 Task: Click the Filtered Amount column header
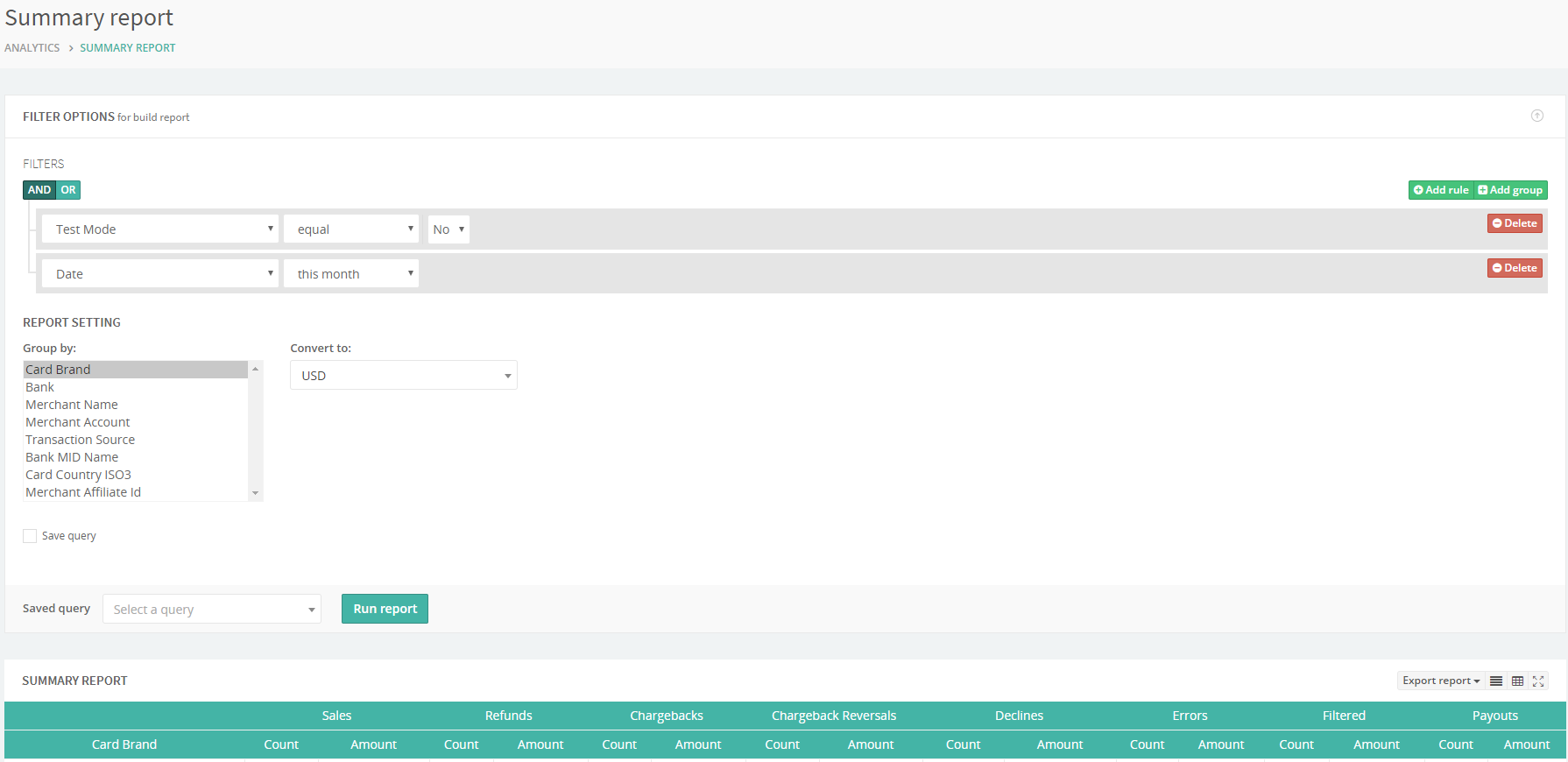point(1377,744)
